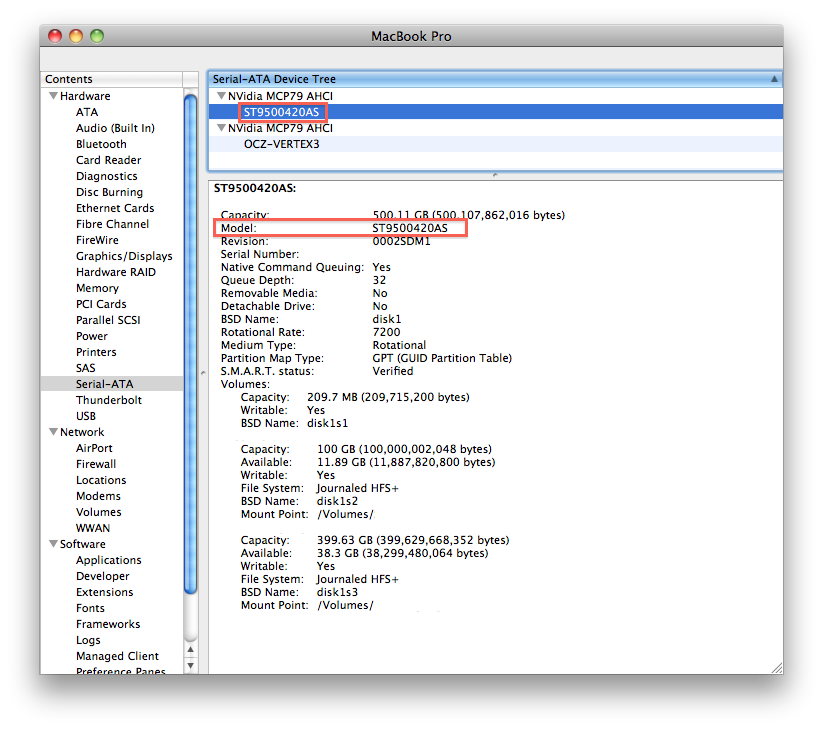This screenshot has height=729, width=823.
Task: Click the GPT (GUID Partition Table) value
Action: coord(442,358)
